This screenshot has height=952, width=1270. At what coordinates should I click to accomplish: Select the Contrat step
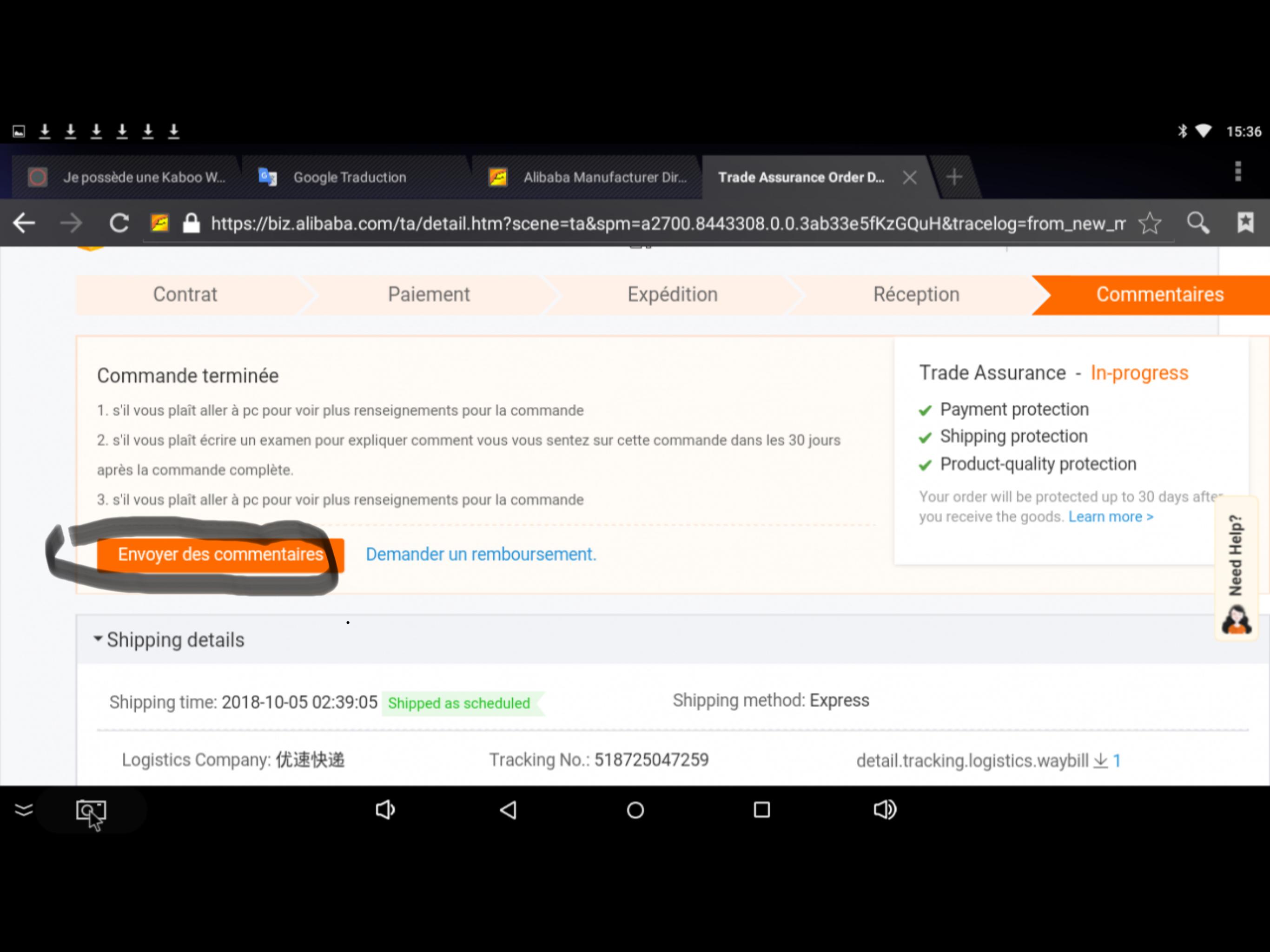[185, 295]
